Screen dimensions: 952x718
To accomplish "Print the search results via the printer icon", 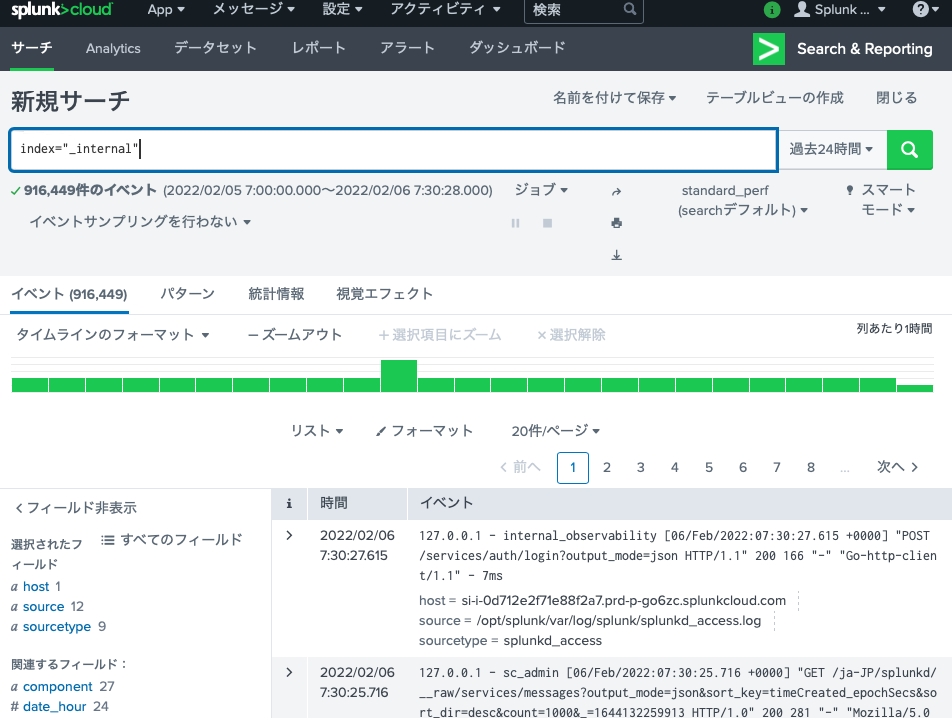I will coord(616,223).
